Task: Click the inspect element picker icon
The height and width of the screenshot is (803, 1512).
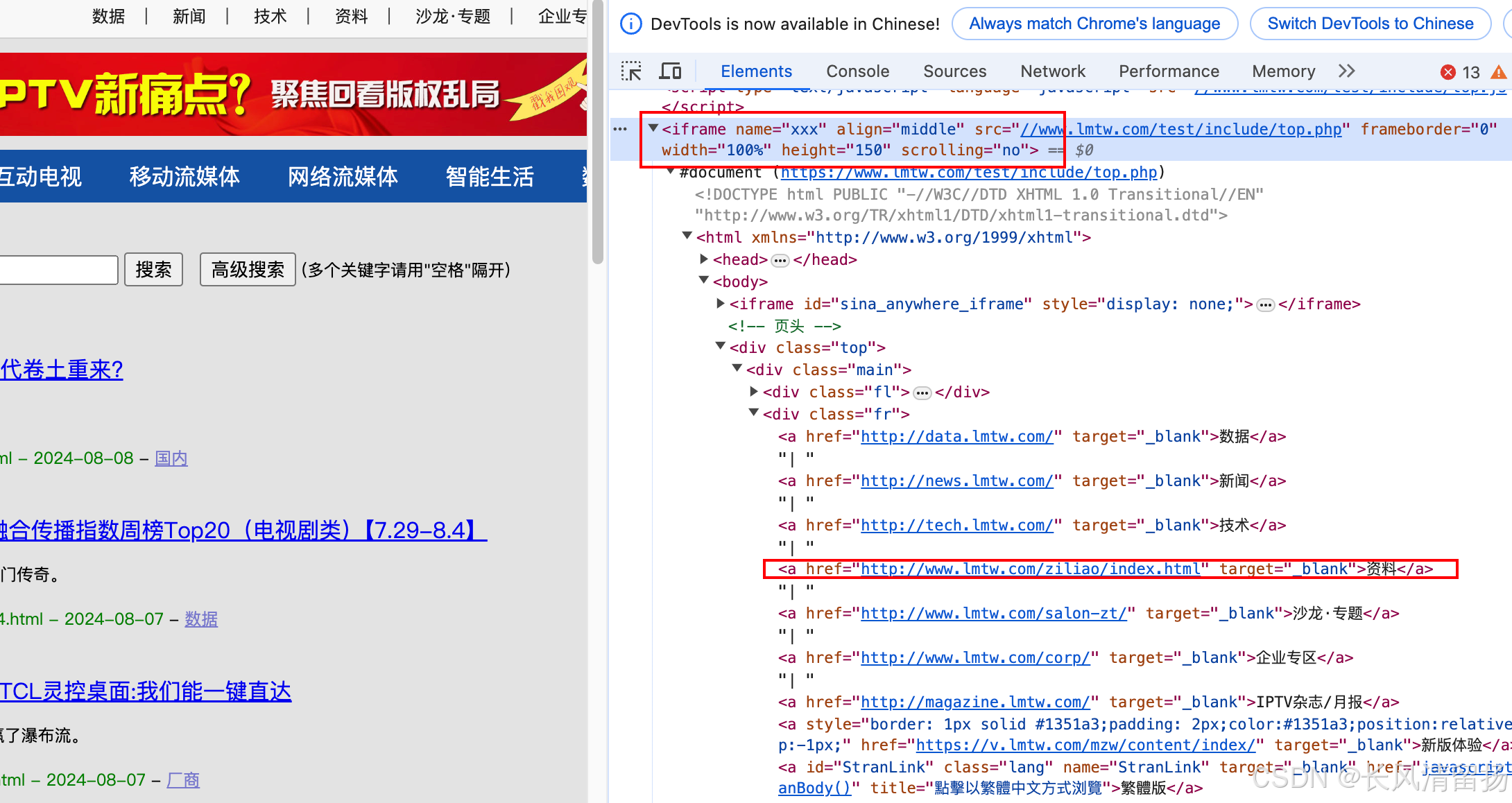Action: pos(631,71)
